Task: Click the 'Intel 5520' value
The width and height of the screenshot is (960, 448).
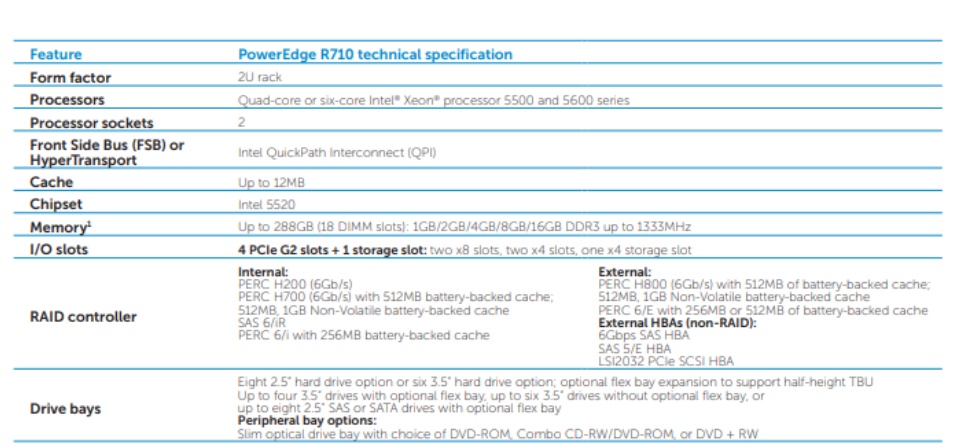Action: [266, 204]
